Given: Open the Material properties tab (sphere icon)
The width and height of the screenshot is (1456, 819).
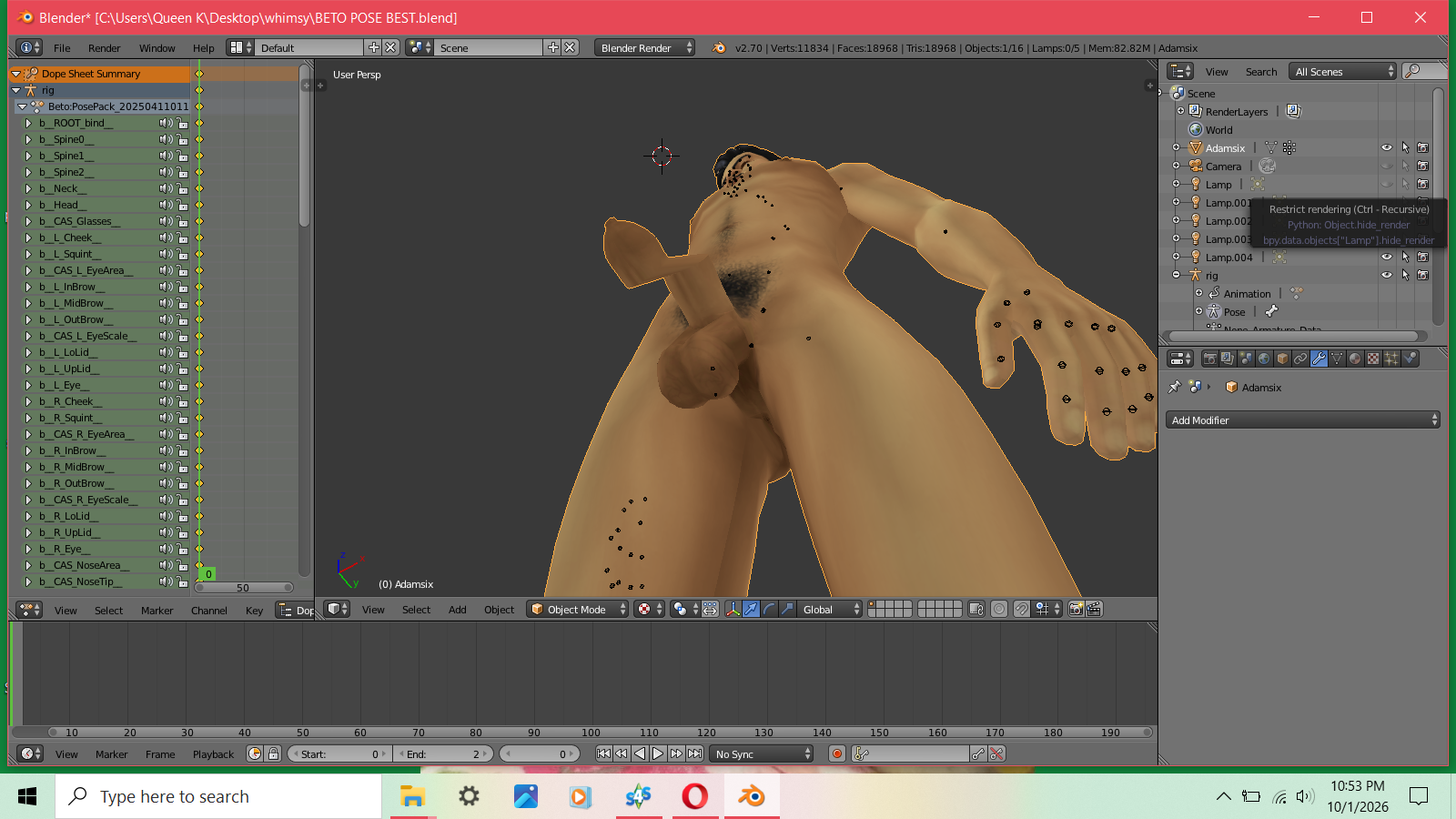Looking at the screenshot, I should click(1355, 359).
